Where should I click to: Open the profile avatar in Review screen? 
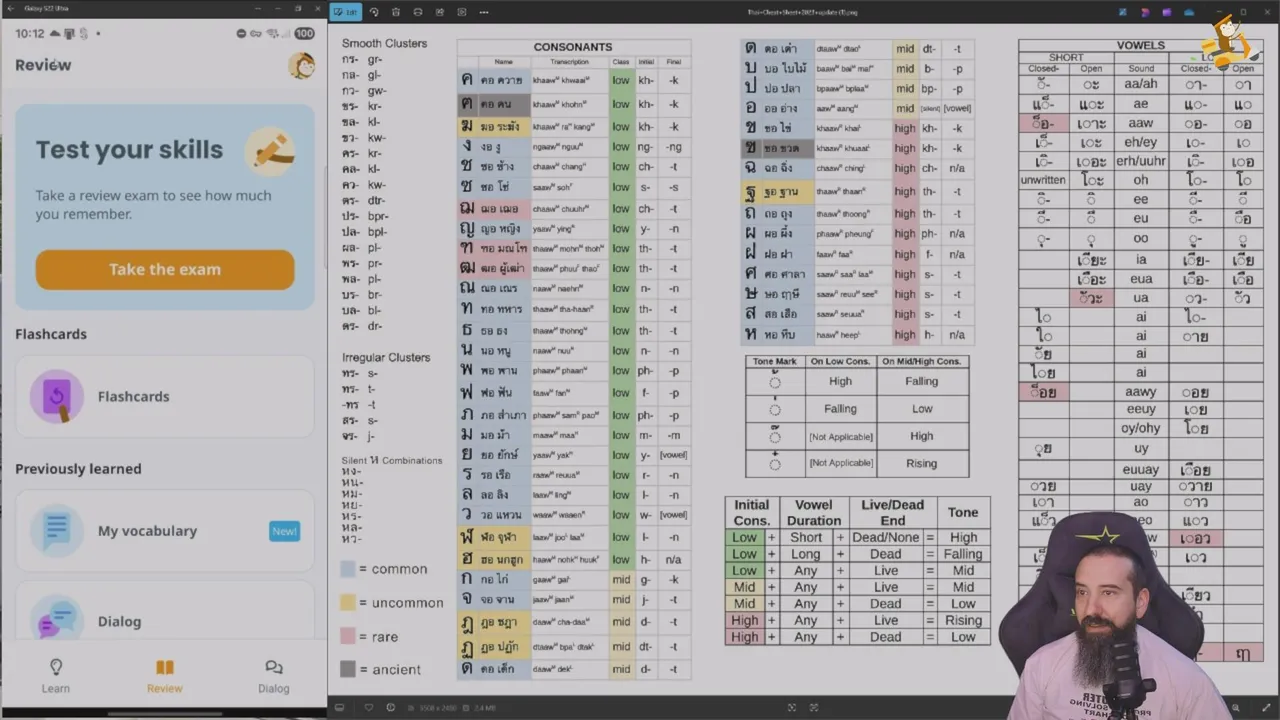[x=301, y=65]
